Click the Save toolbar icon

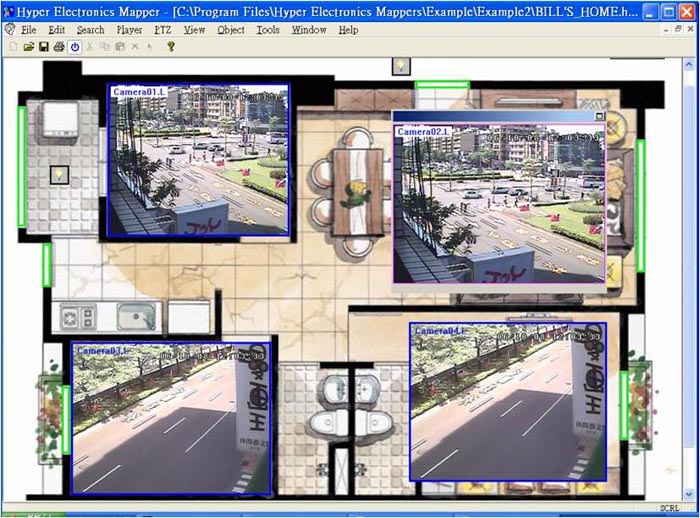coord(44,47)
